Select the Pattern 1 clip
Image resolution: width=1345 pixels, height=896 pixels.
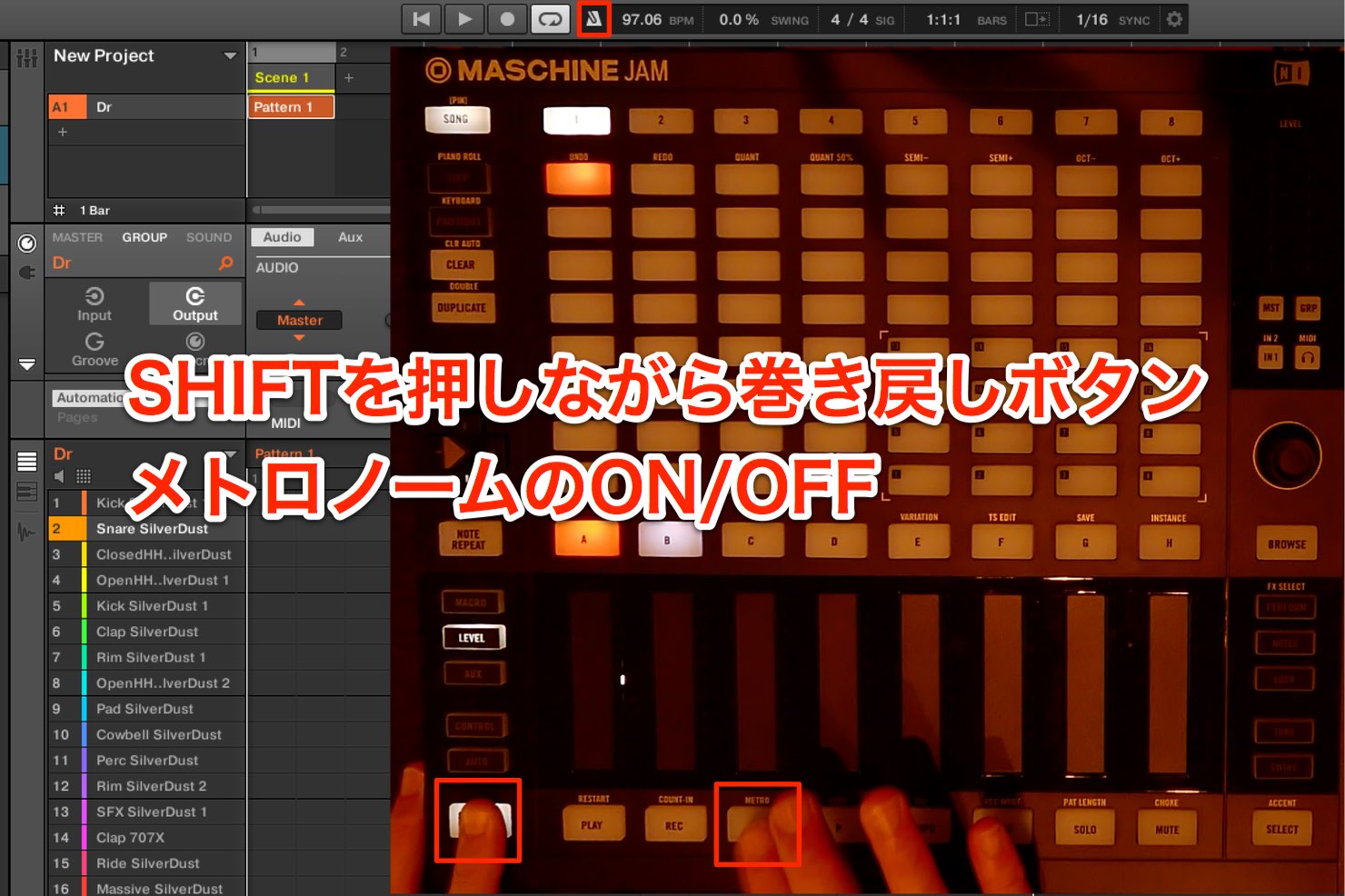click(x=291, y=107)
